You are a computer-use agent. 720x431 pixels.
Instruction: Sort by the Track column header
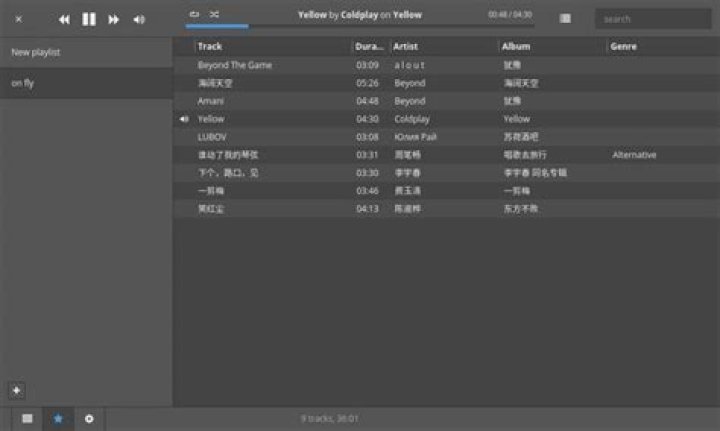(273, 46)
